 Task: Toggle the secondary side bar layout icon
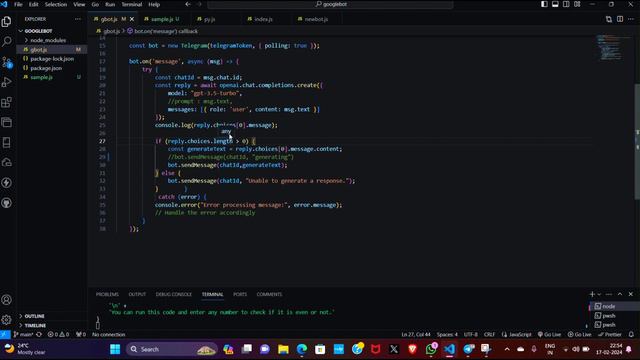(566, 4)
